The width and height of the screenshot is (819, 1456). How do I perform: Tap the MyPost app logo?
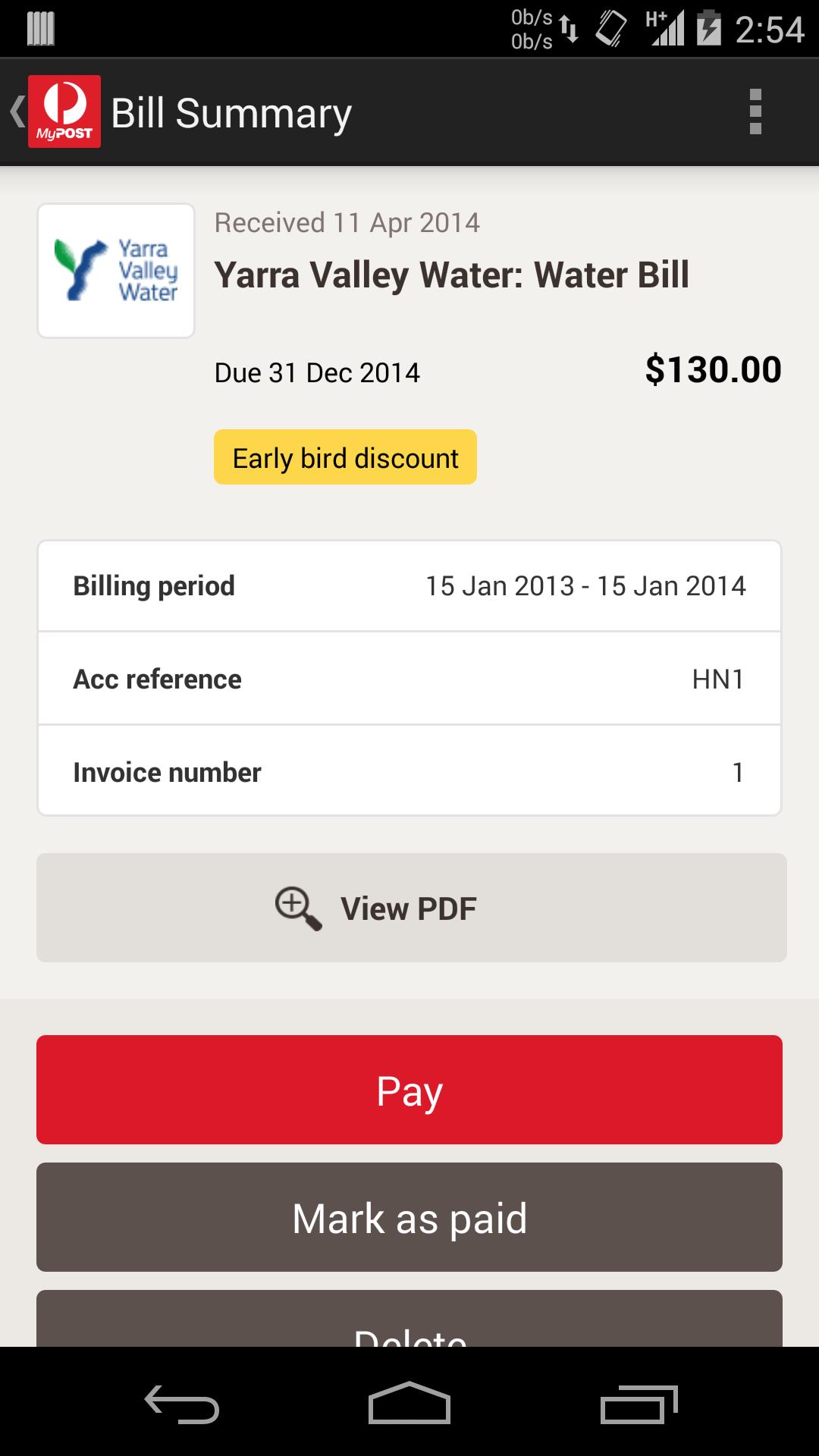click(64, 111)
